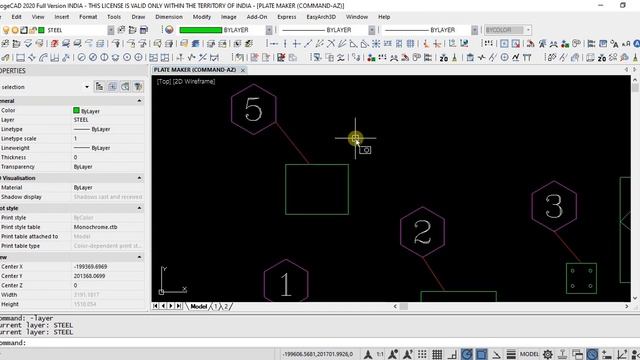Toggle Snap dots in status bar
Viewport: 640px width, 360px height.
(x=422, y=354)
